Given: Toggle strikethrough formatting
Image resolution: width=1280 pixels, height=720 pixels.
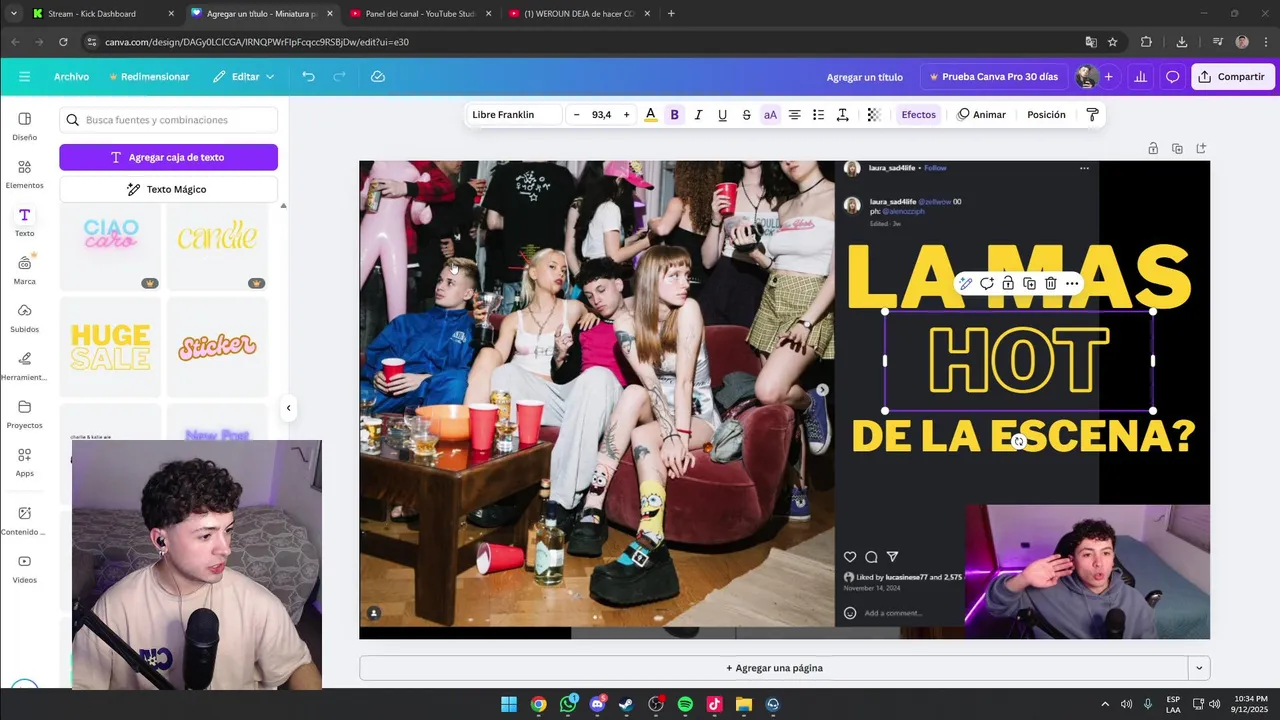Looking at the screenshot, I should [x=746, y=115].
